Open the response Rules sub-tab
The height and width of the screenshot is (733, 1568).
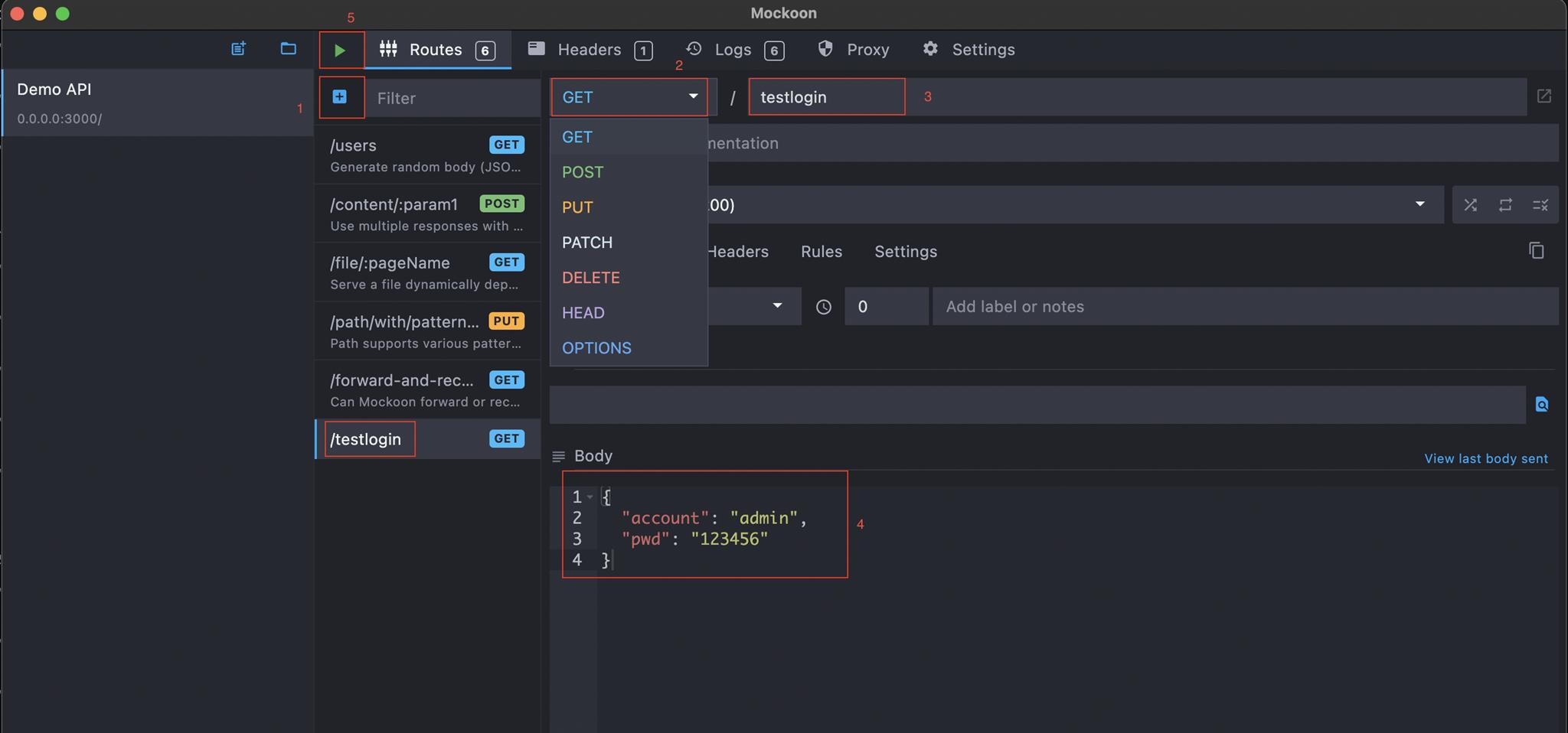[822, 252]
